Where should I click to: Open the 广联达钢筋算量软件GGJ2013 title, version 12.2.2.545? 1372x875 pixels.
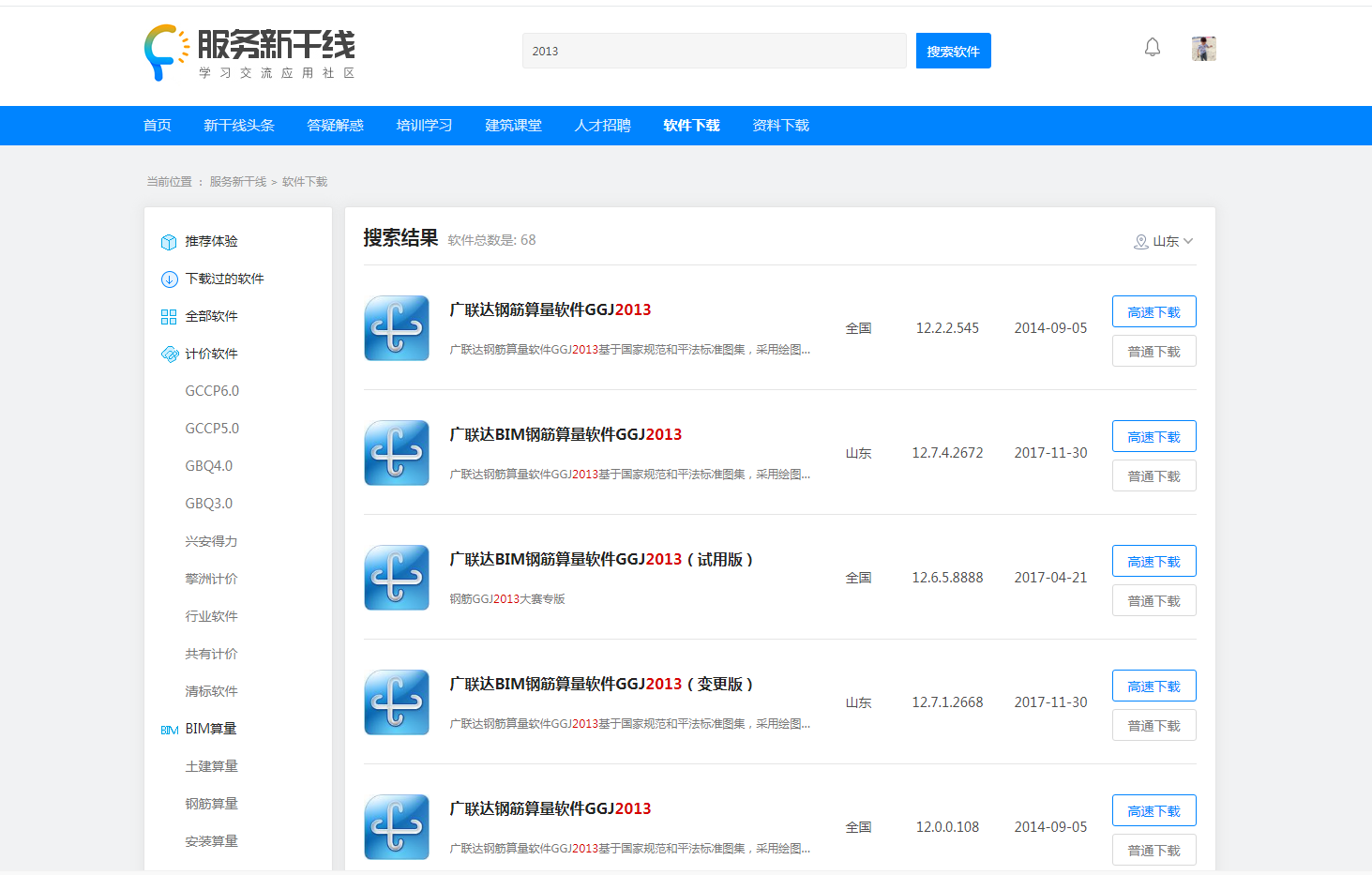click(x=550, y=309)
